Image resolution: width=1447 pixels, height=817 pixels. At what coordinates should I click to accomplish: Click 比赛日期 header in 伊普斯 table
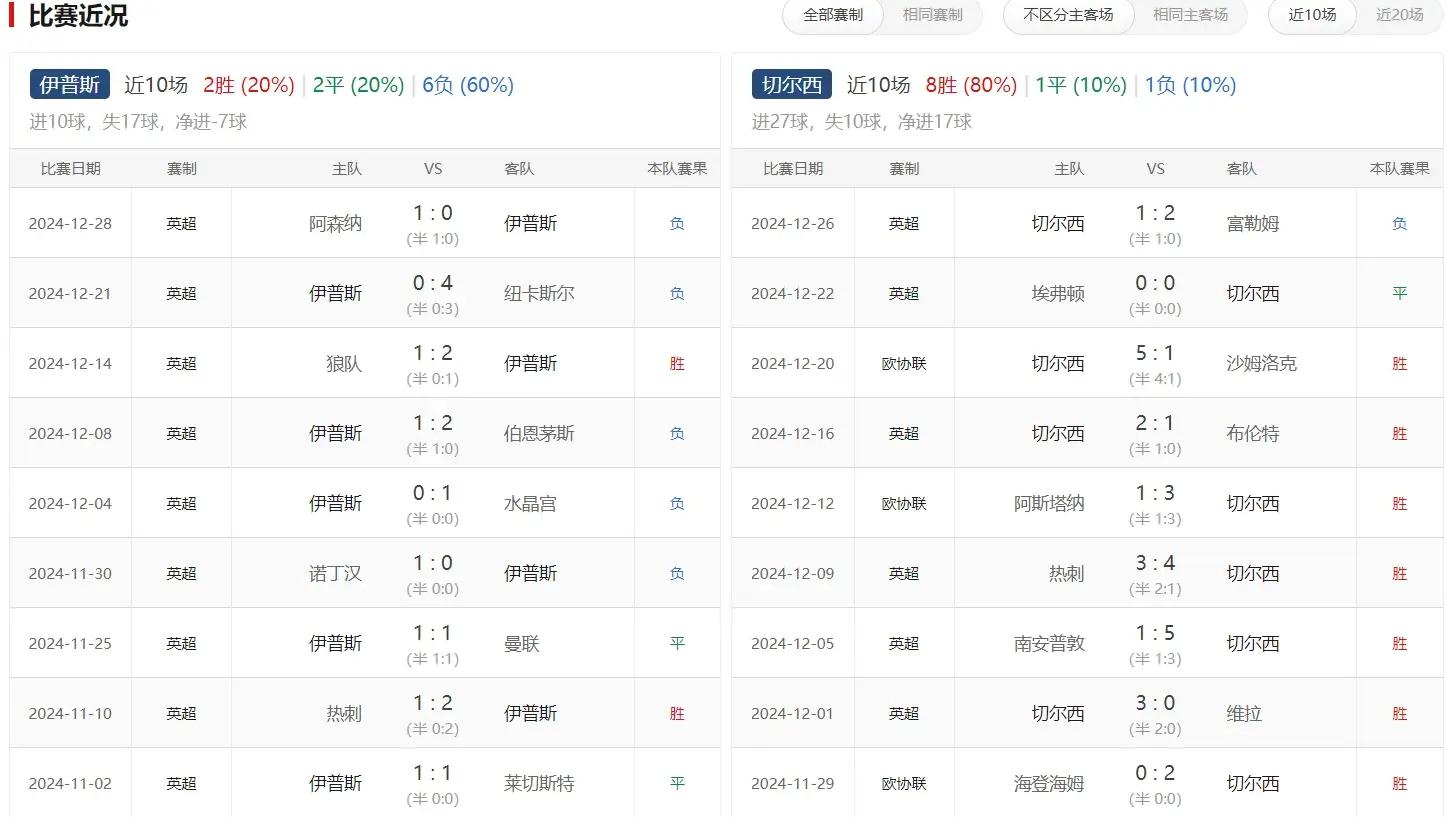click(x=70, y=168)
